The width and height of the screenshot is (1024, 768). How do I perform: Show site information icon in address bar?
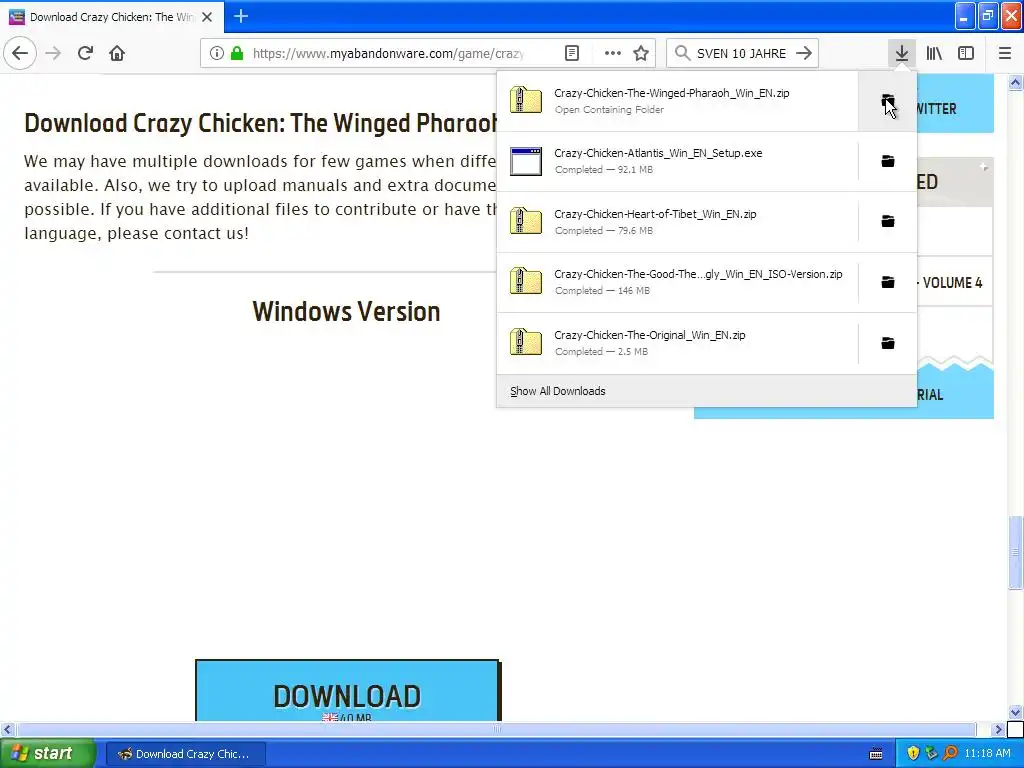pyautogui.click(x=217, y=53)
